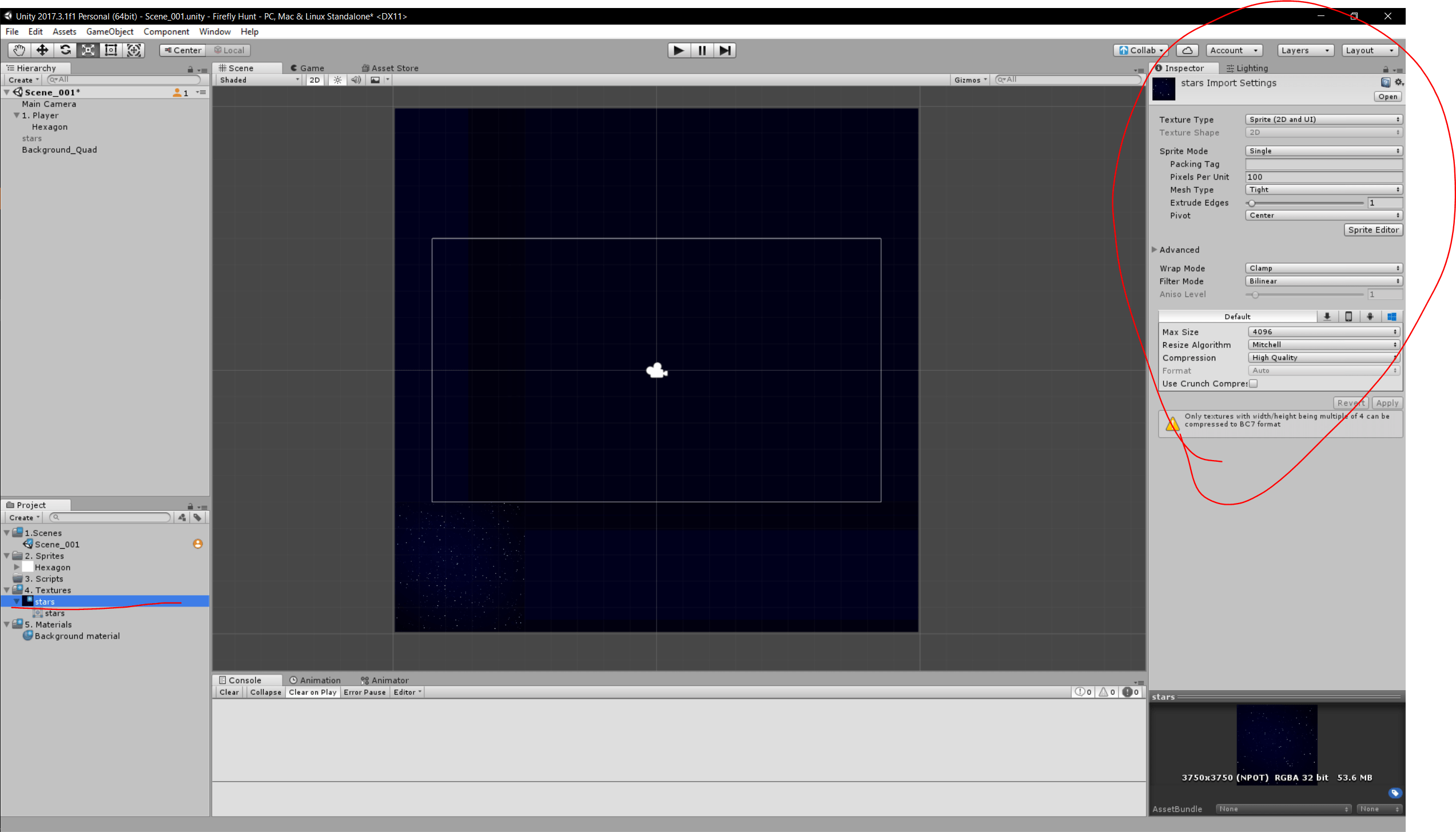Open the GameObject menu
Screen dimensions: 1456x832
109,32
